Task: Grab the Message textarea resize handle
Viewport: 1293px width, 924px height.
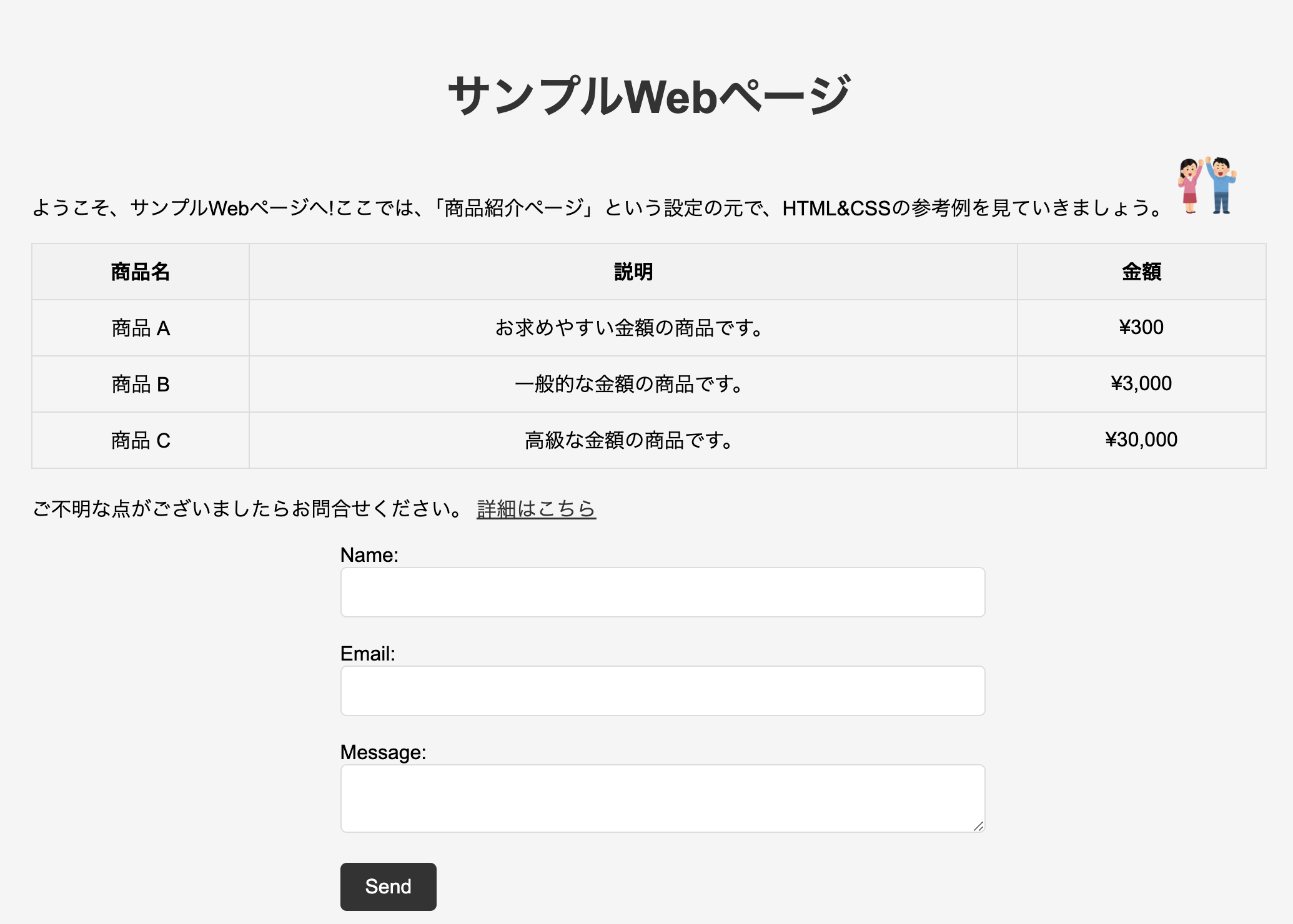Action: tap(978, 826)
